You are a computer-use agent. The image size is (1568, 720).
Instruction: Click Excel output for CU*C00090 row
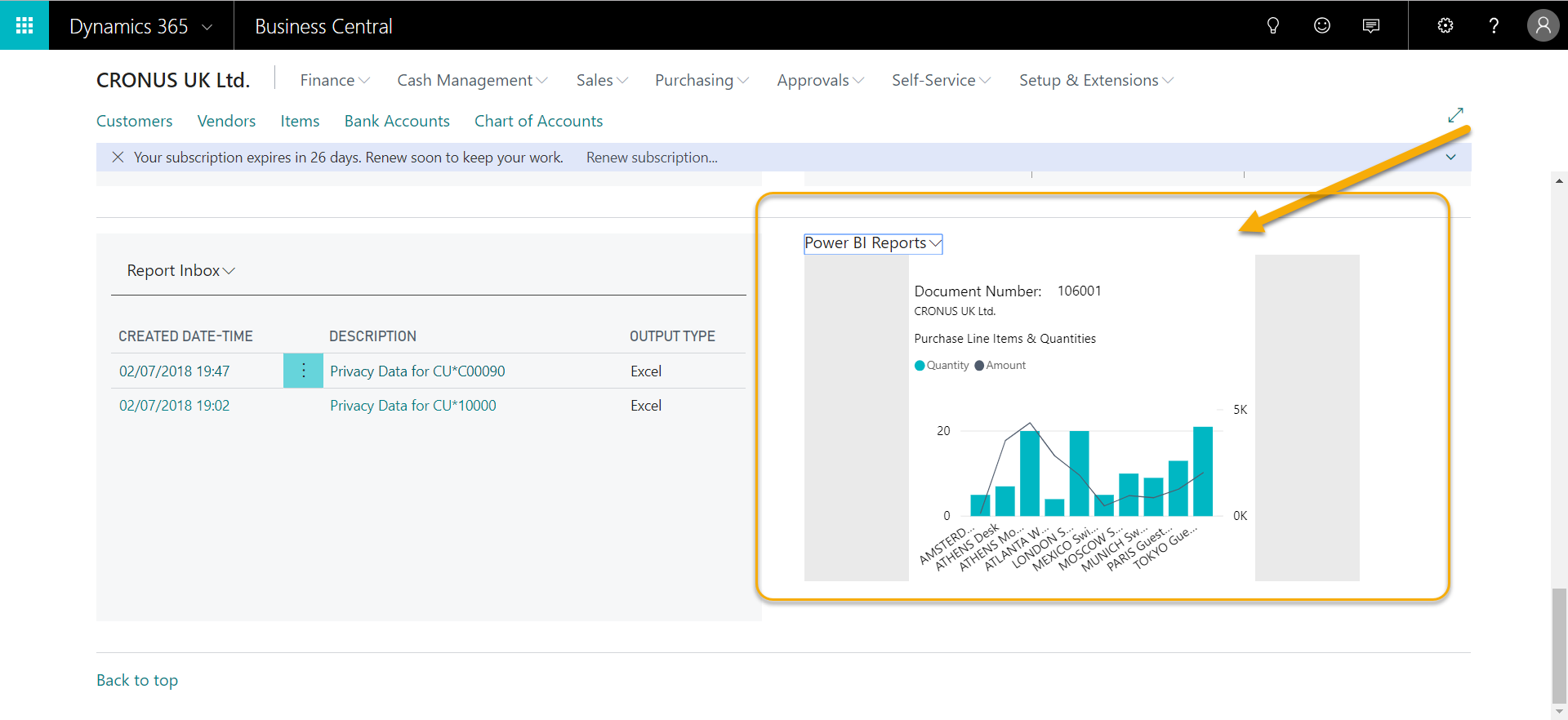point(646,371)
